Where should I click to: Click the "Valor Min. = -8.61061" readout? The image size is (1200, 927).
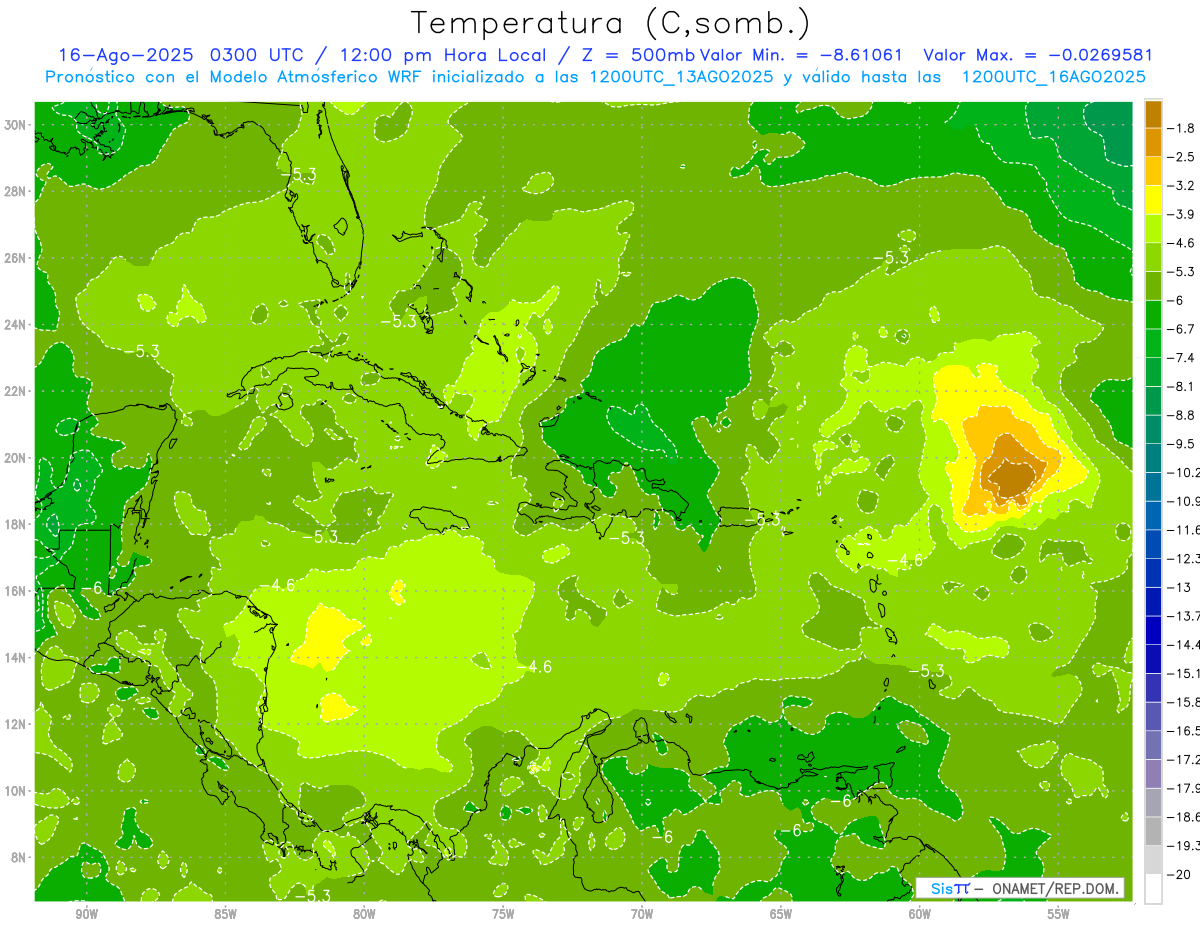801,55
